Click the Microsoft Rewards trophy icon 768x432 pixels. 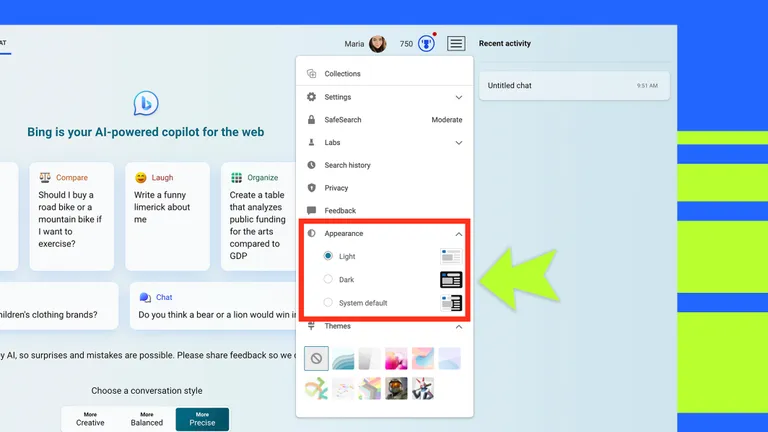(x=426, y=44)
